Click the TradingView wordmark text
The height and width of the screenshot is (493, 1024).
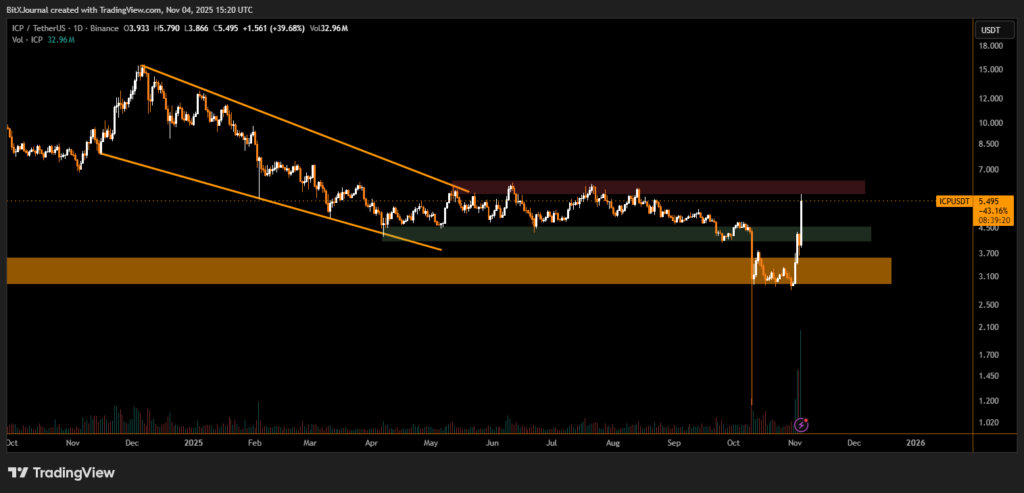pos(72,472)
